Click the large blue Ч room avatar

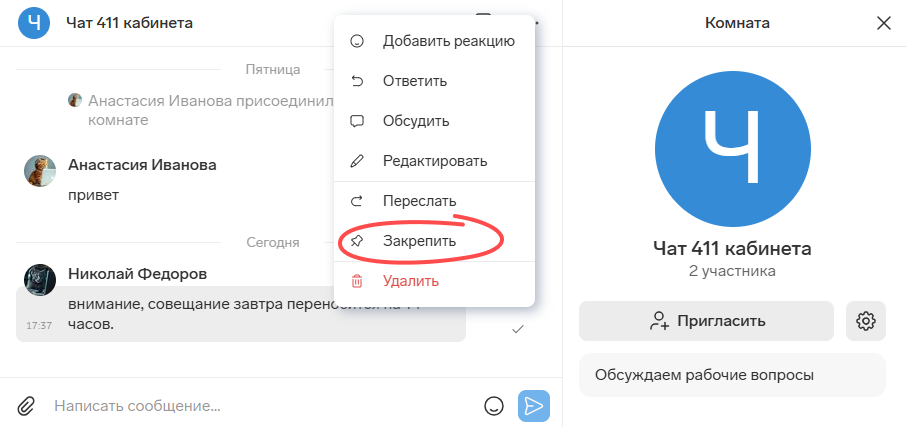pos(732,148)
